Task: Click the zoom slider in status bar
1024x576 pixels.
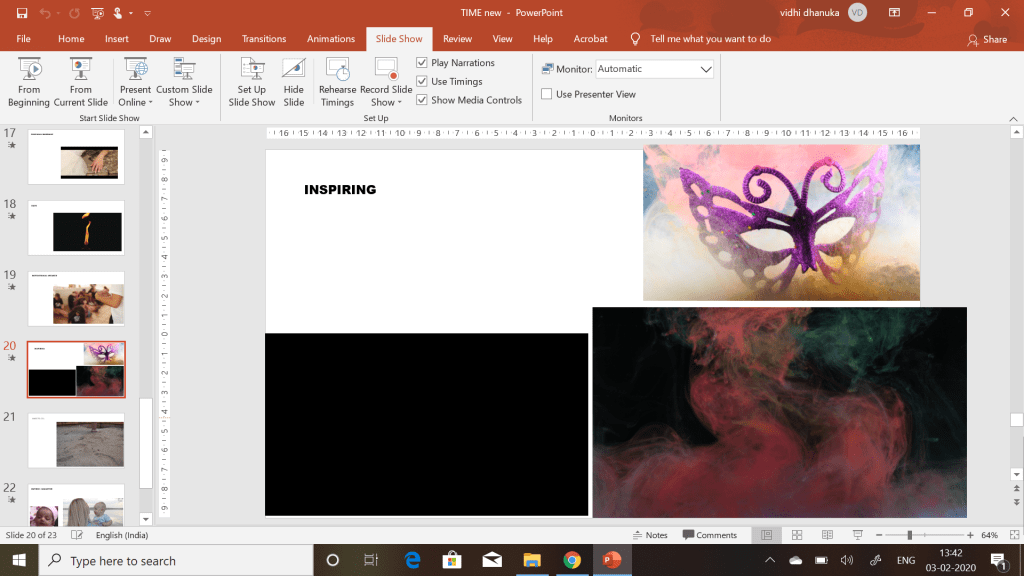Action: click(909, 535)
